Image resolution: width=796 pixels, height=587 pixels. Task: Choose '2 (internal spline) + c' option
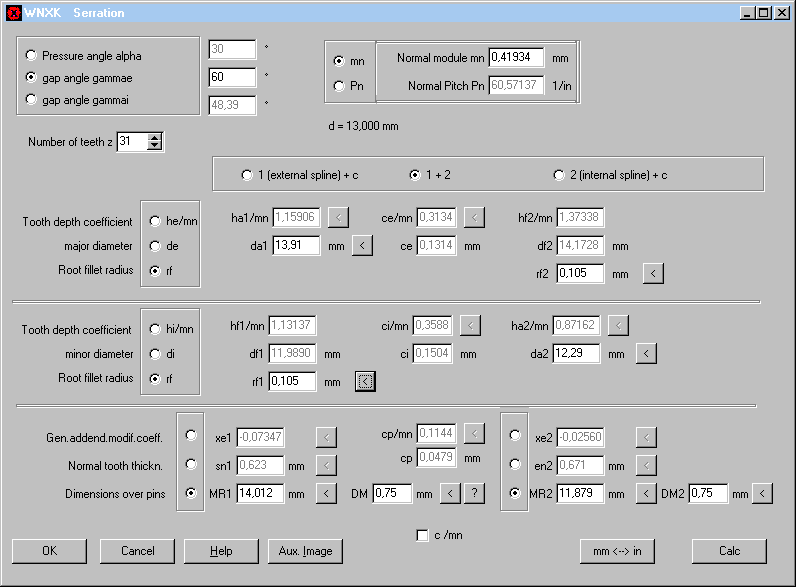559,175
